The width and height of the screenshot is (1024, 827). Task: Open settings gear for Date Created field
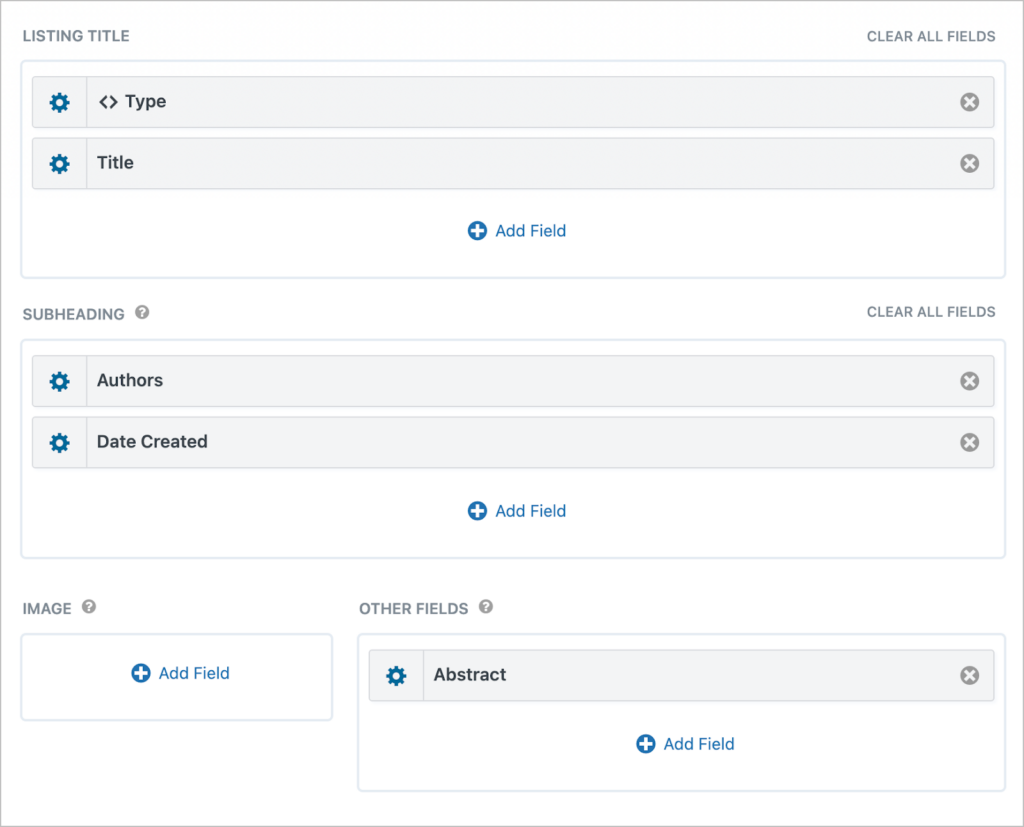pyautogui.click(x=59, y=442)
